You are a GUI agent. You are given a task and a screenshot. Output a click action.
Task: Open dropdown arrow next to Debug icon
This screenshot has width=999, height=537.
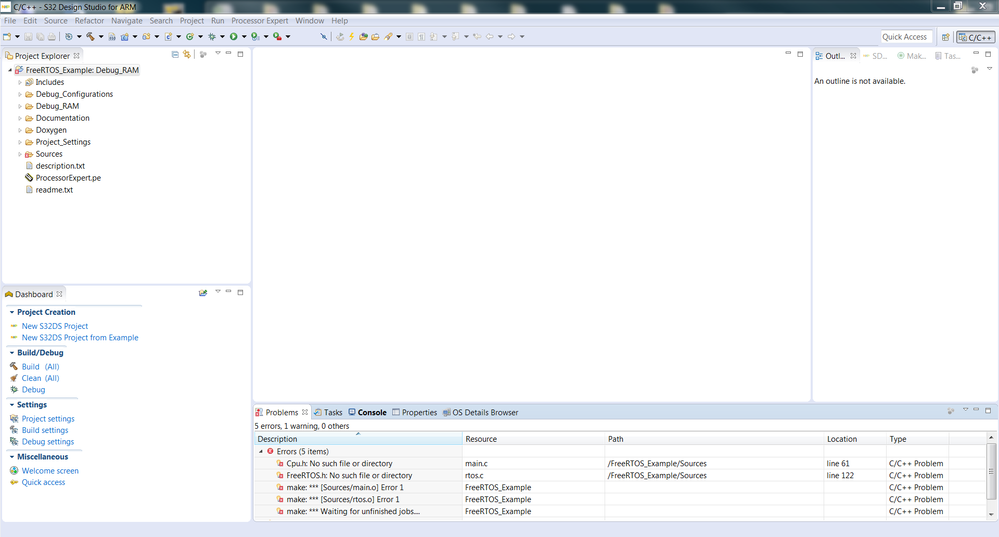222,36
